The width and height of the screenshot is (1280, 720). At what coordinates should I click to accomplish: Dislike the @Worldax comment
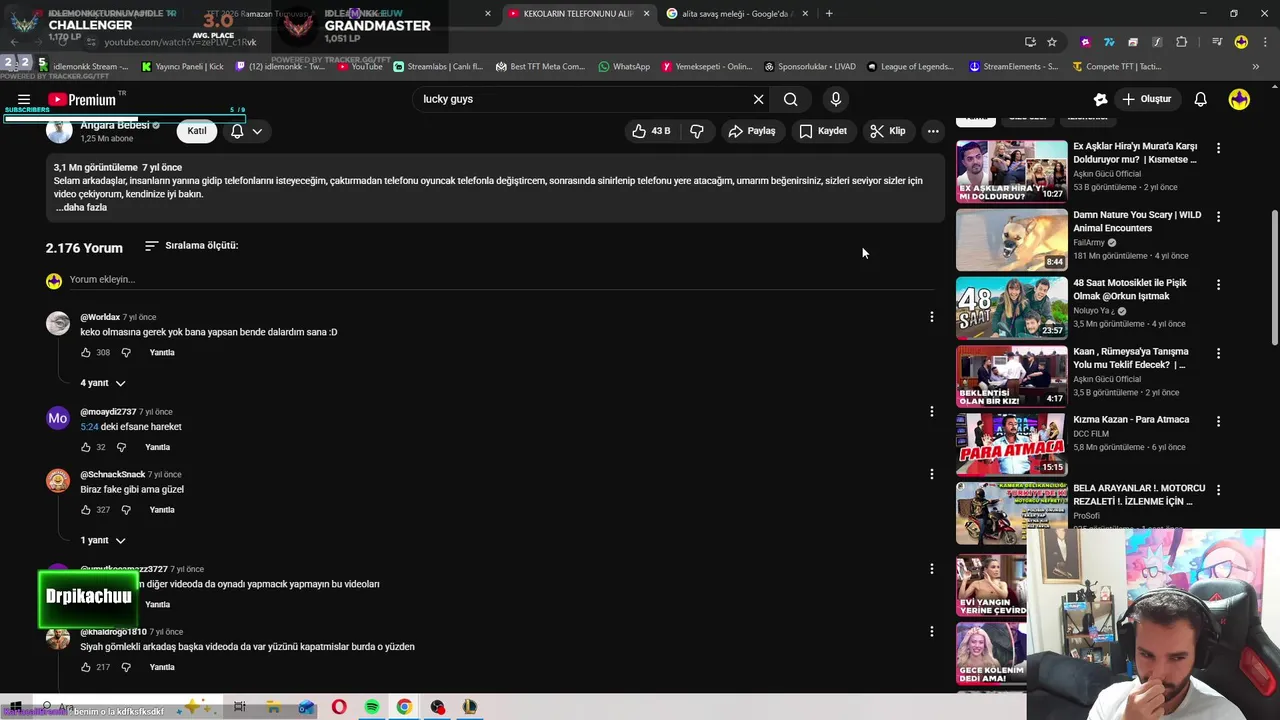(x=126, y=353)
